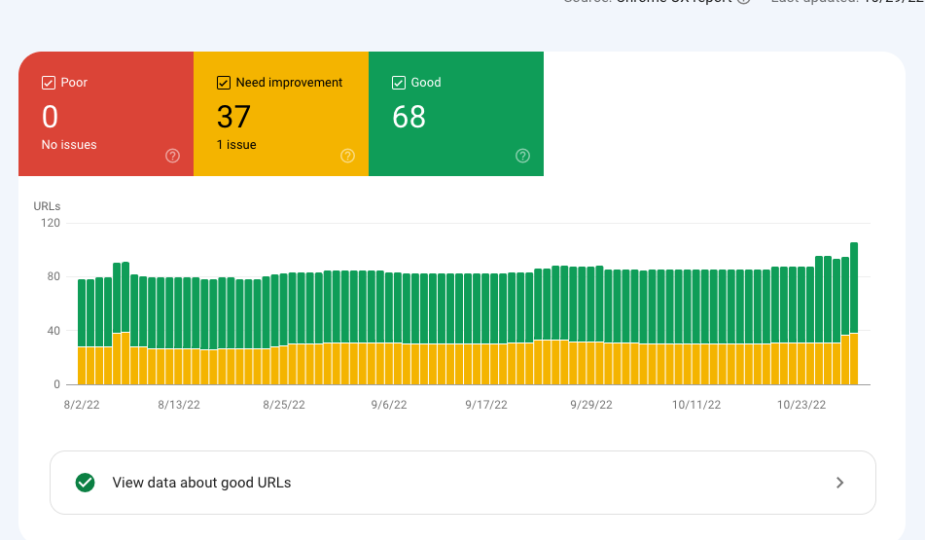Click the green check icon on good URLs row
Image resolution: width=925 pixels, height=540 pixels.
(85, 483)
